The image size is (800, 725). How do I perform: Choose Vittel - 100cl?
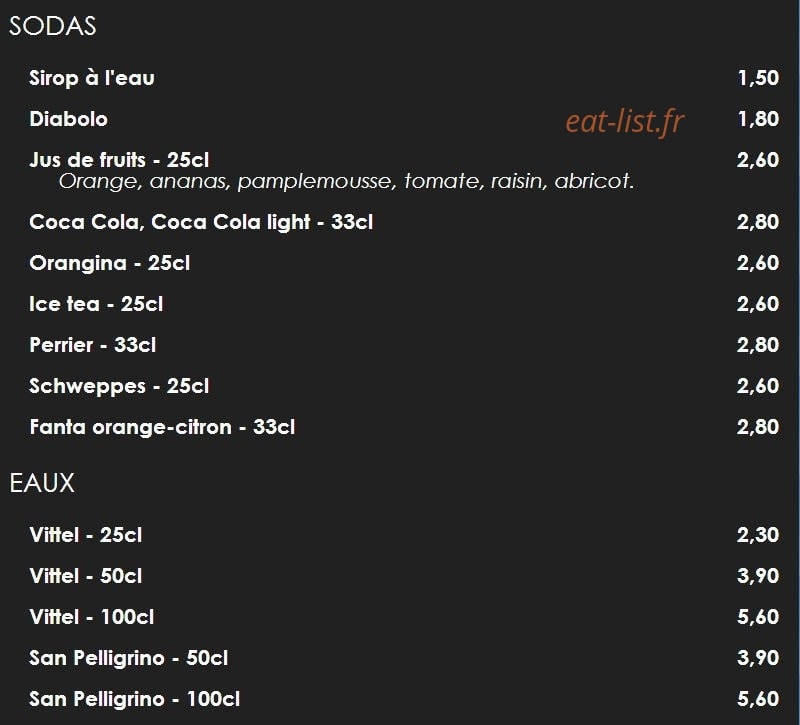click(x=92, y=617)
